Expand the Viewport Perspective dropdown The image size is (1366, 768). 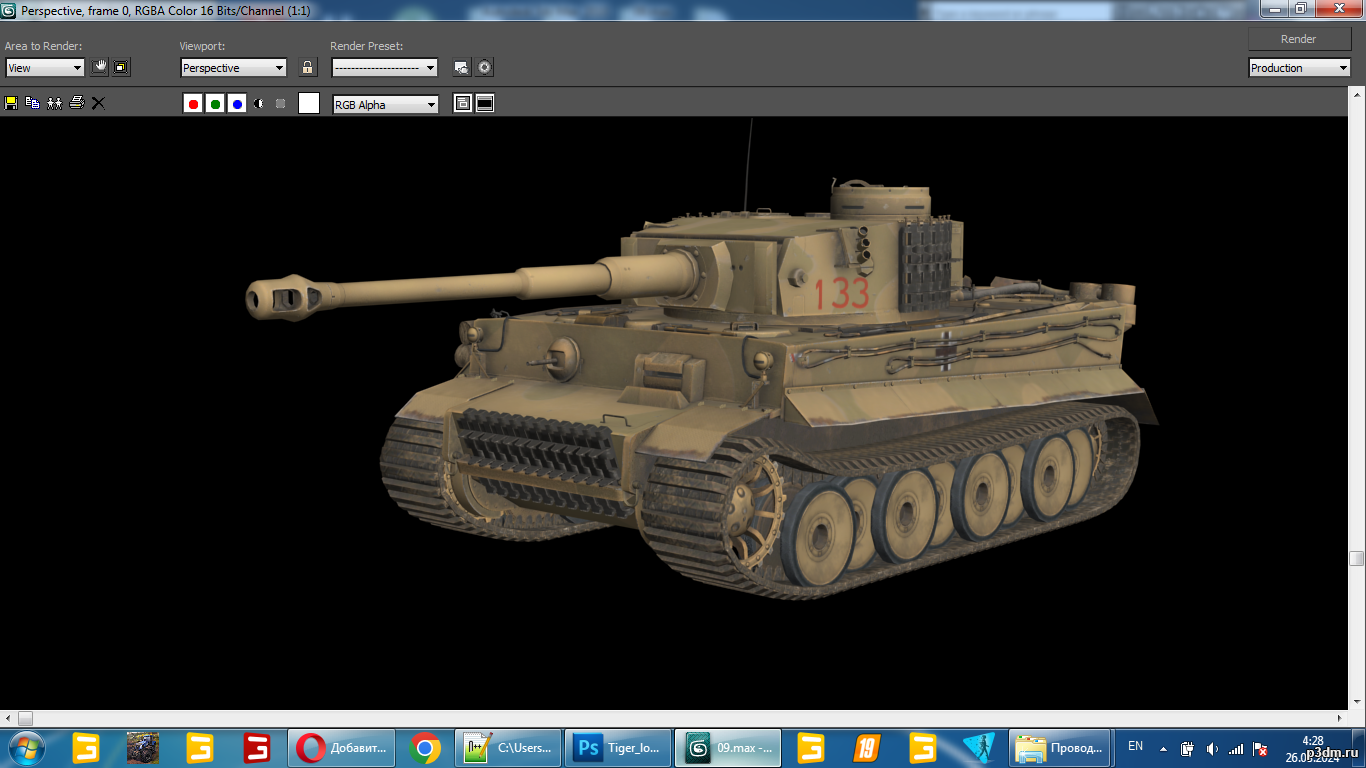(234, 68)
